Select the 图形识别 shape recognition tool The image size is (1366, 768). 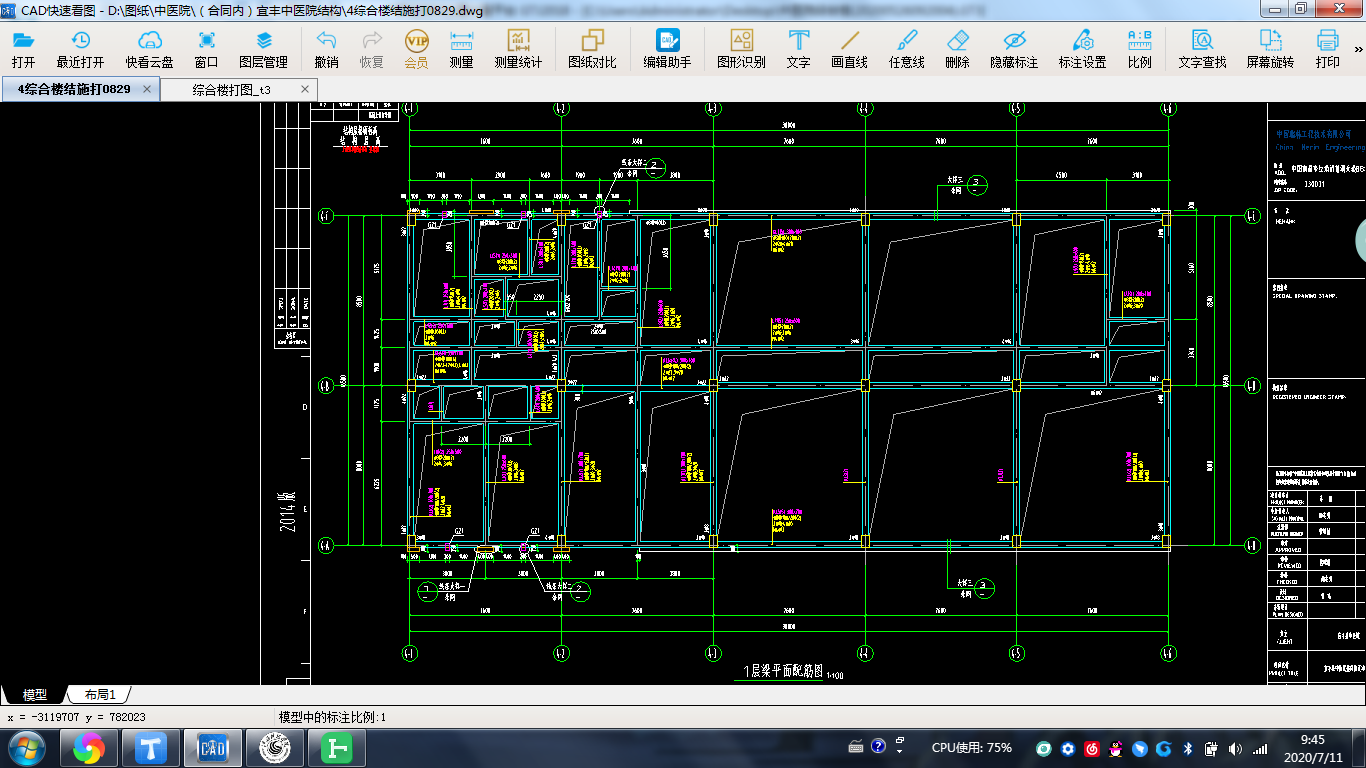741,48
